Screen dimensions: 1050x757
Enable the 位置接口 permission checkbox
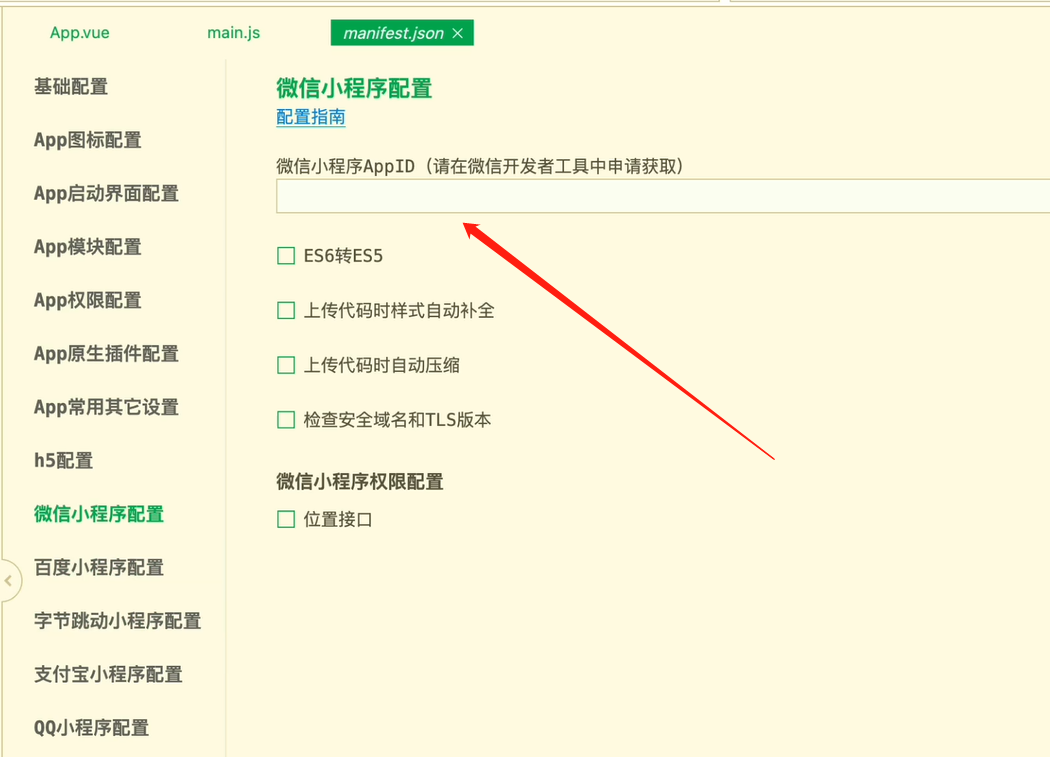coord(286,519)
